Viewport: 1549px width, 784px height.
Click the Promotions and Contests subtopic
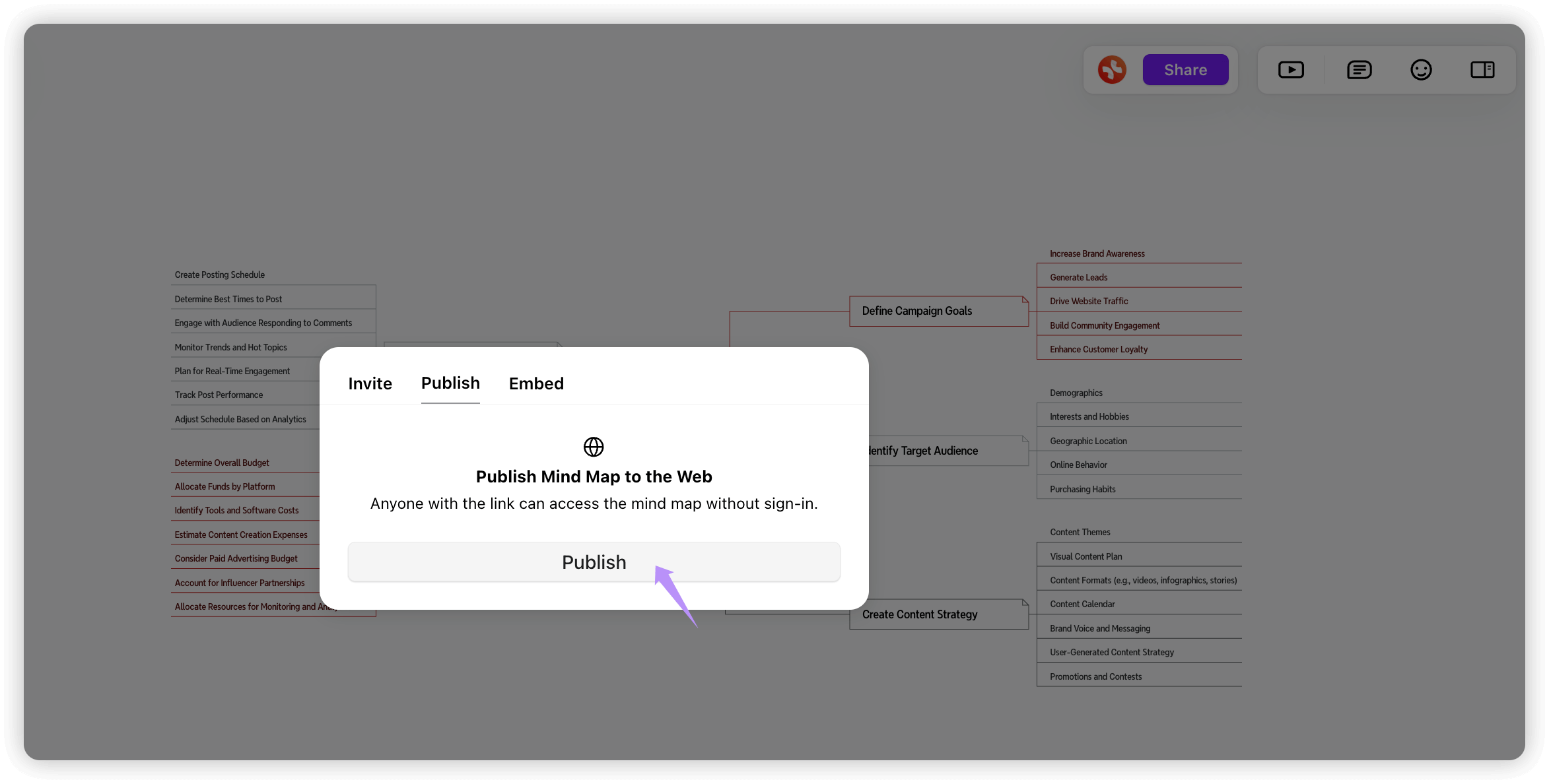1095,676
